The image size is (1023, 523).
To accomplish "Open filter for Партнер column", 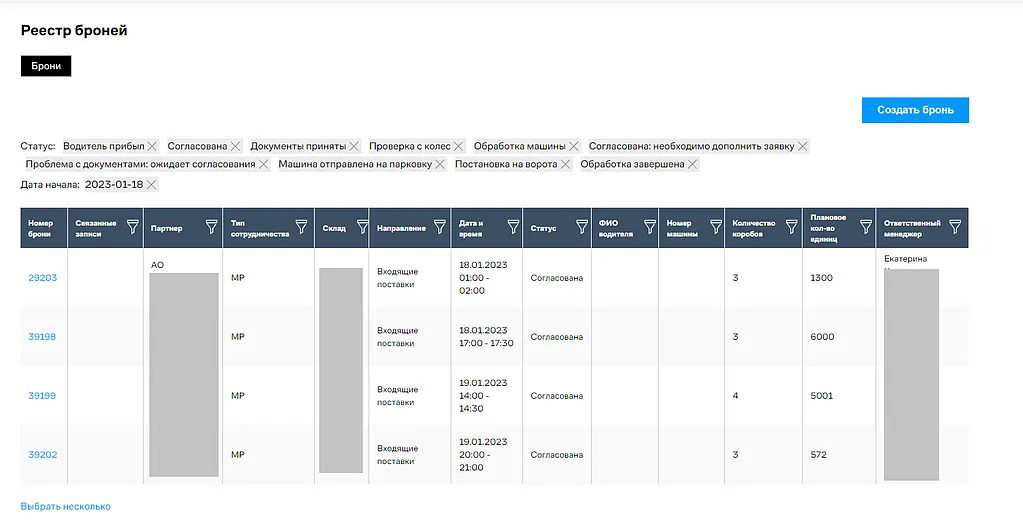I will [211, 228].
